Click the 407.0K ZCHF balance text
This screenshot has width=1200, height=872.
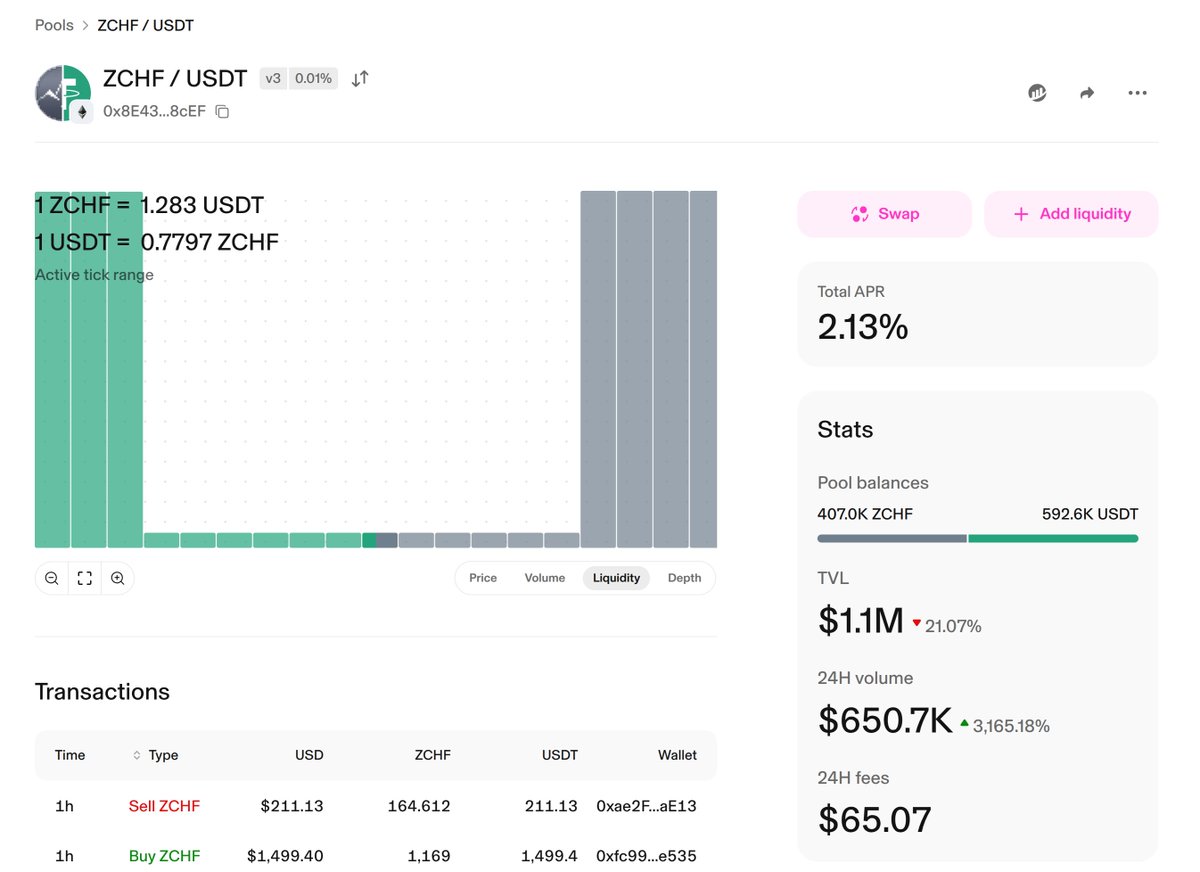865,514
